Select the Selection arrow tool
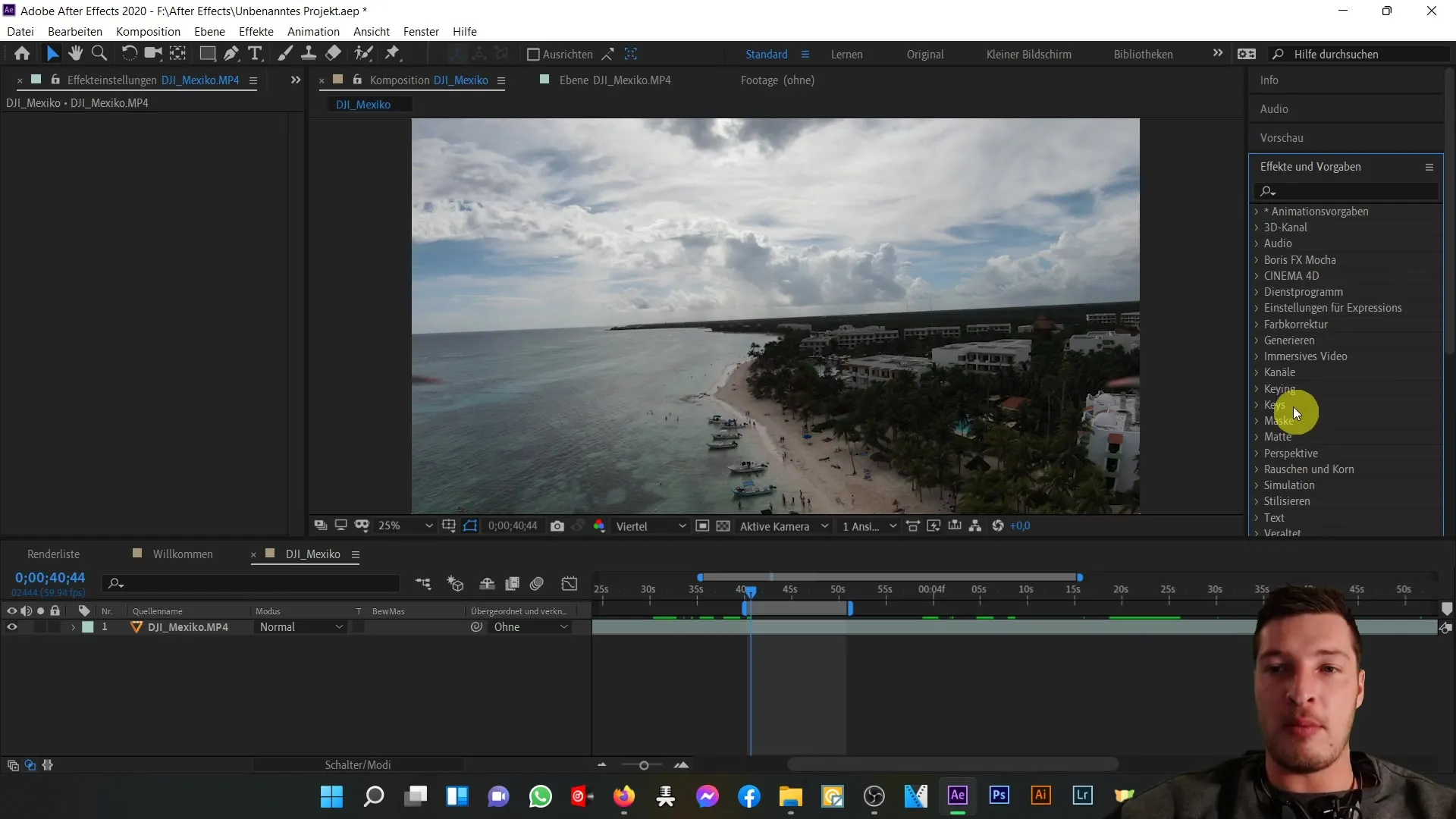 (52, 54)
